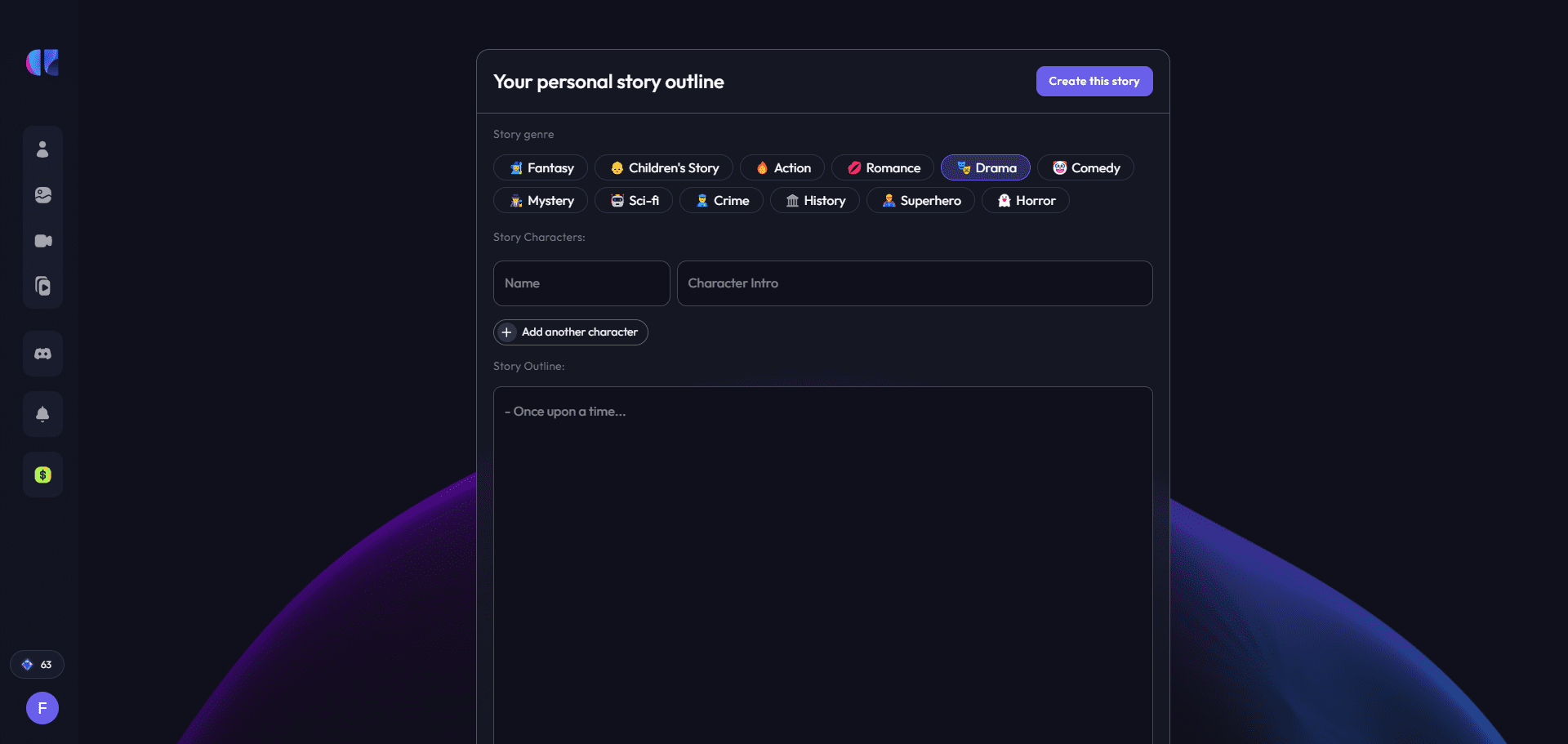Select the Fantasy genre chip

click(541, 167)
